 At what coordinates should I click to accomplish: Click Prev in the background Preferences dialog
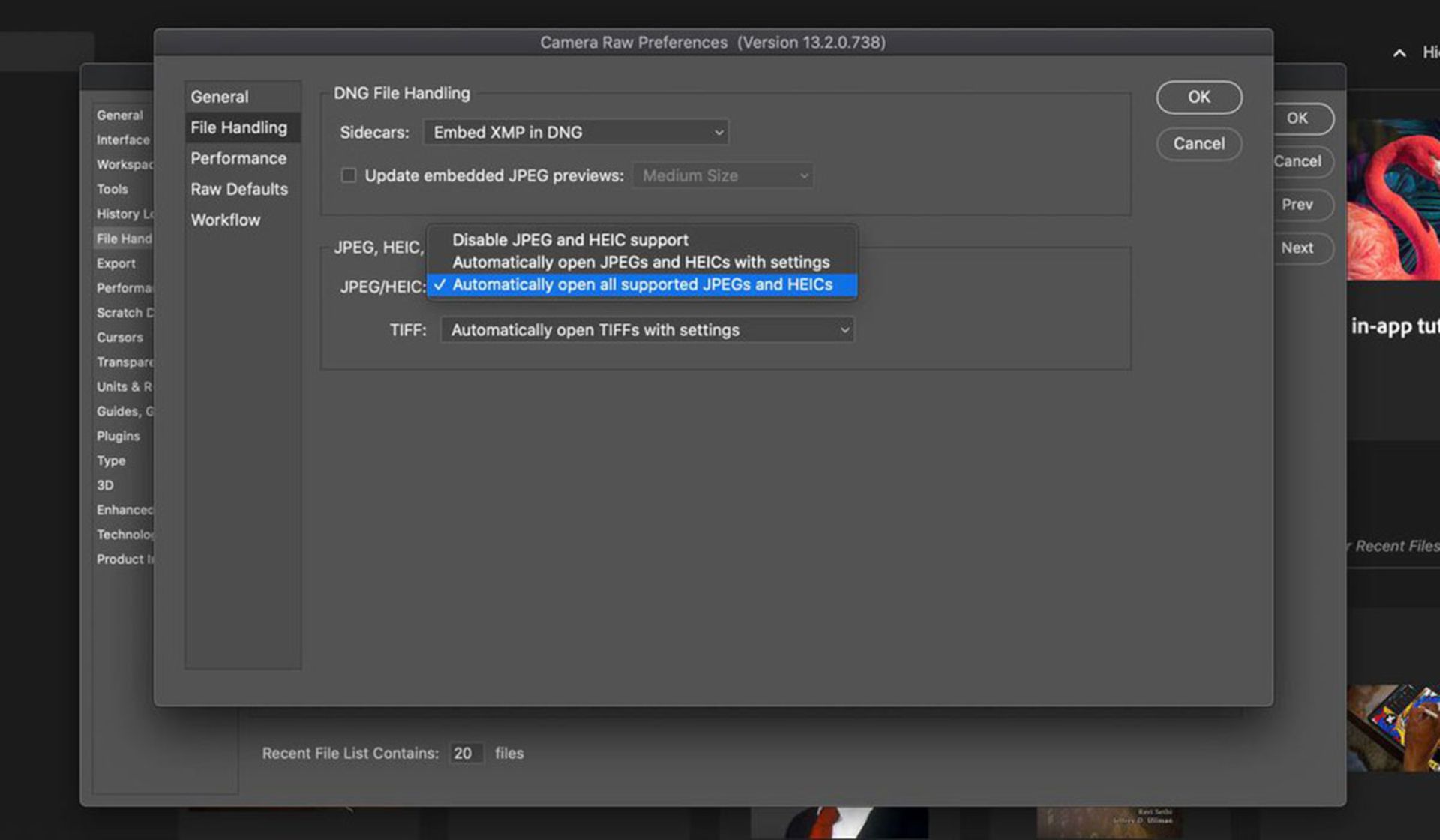tap(1297, 205)
